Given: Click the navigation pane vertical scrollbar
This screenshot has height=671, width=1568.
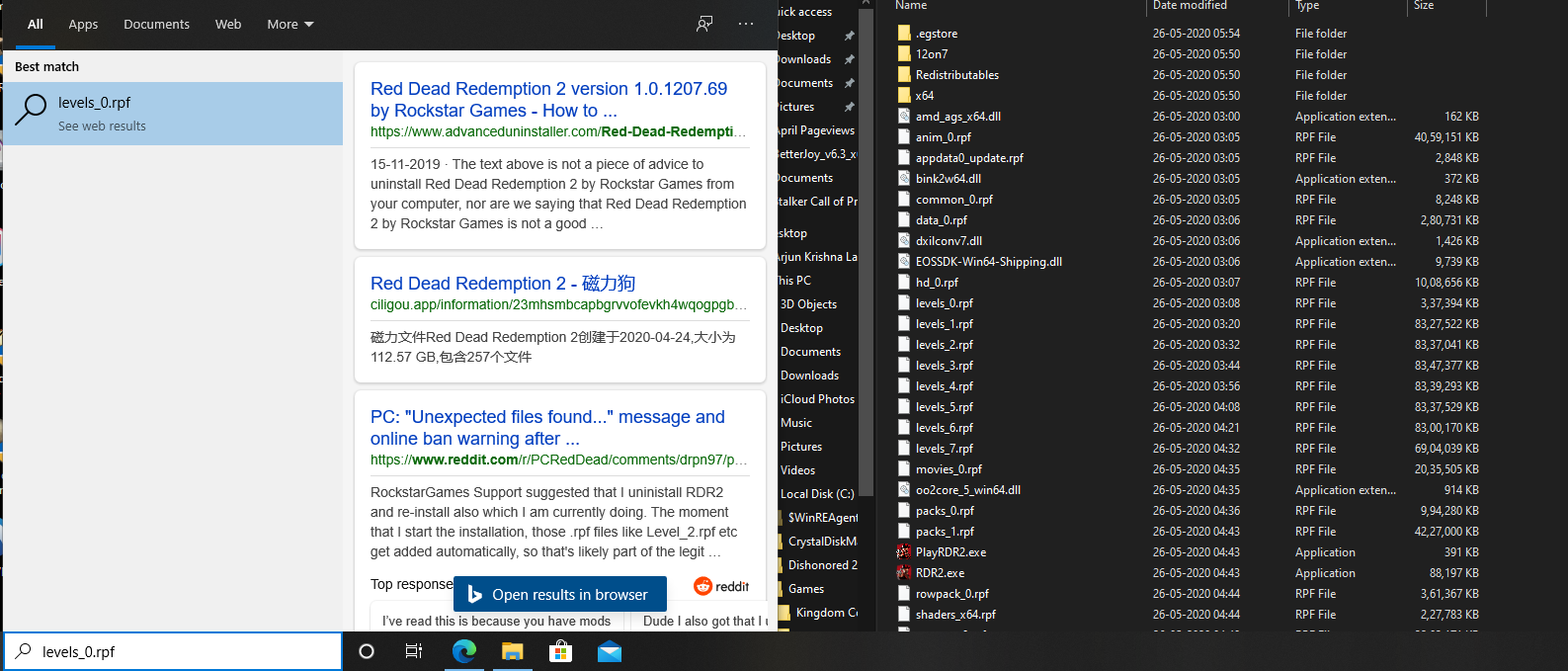Looking at the screenshot, I should [867, 252].
